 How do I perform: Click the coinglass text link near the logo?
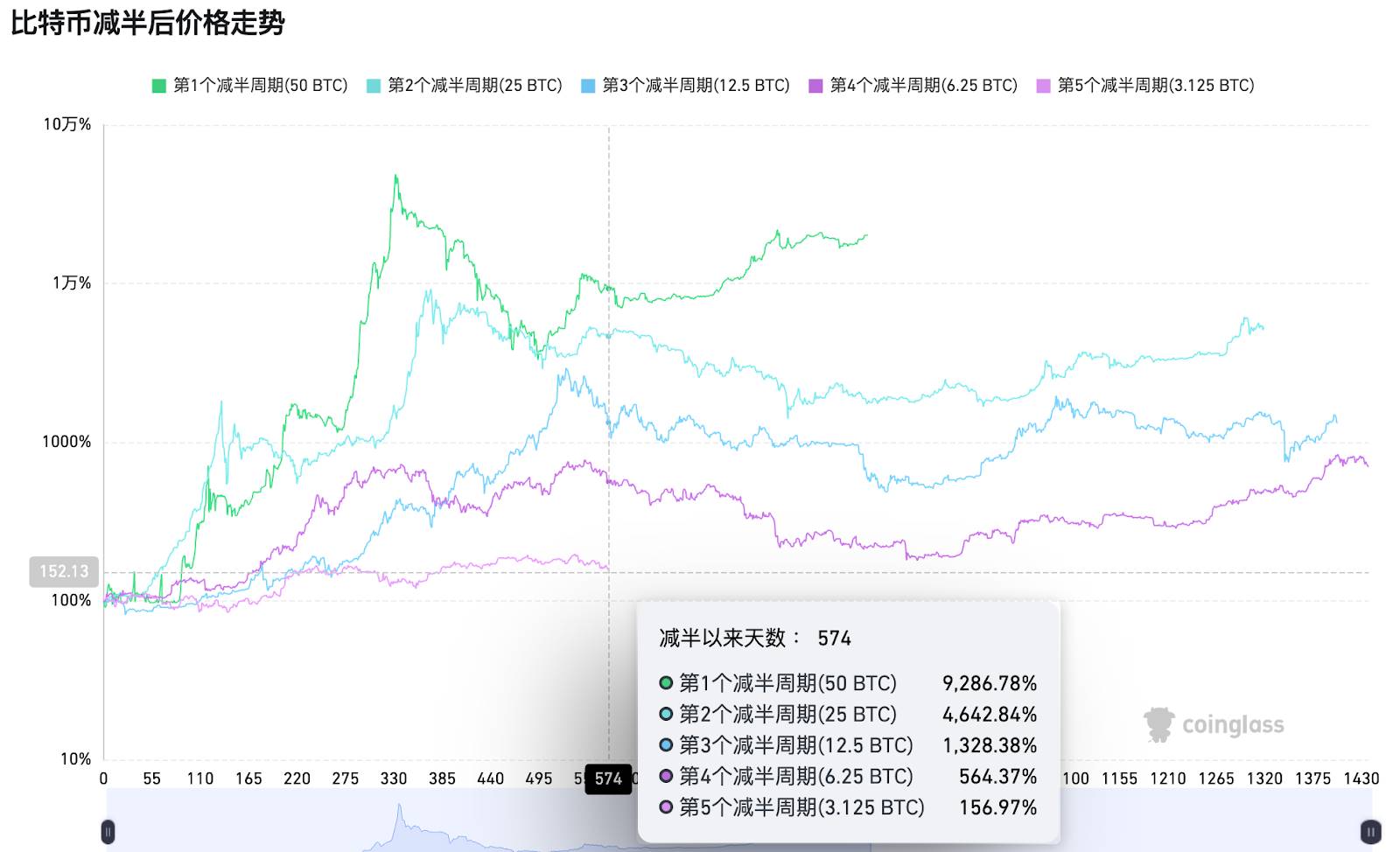pyautogui.click(x=1234, y=724)
